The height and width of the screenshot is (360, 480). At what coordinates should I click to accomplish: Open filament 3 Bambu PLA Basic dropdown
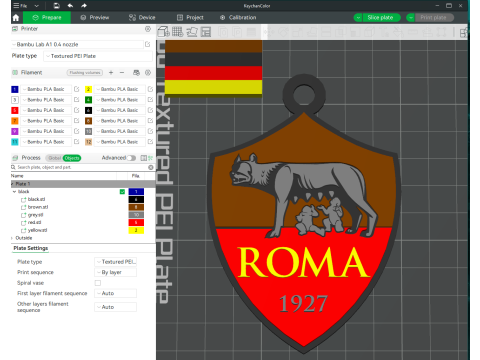(46, 100)
